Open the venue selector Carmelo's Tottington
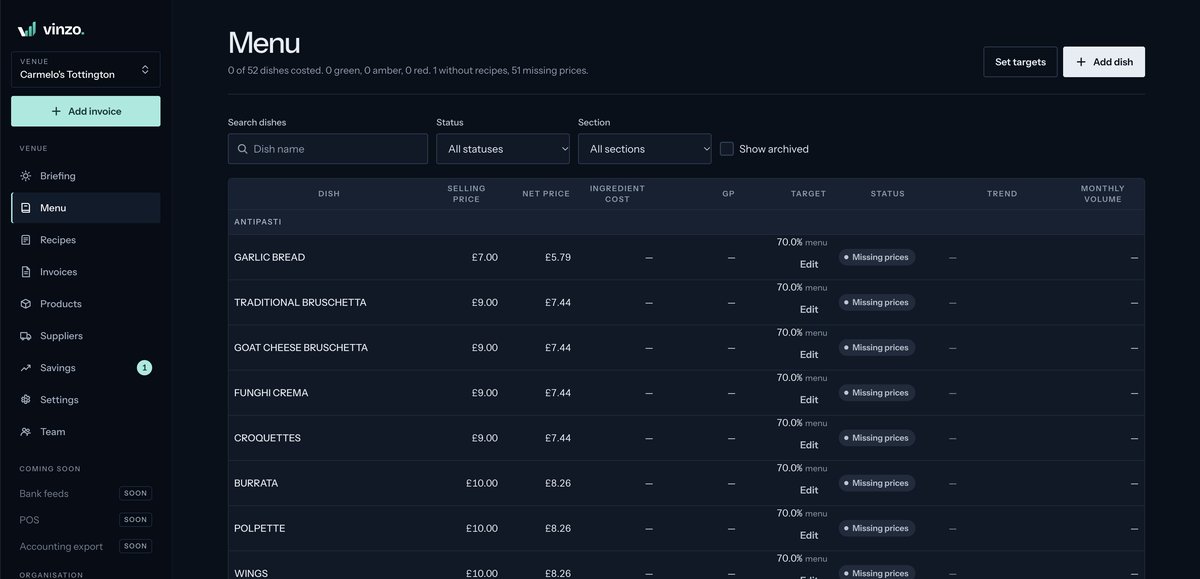The image size is (1200, 579). [85, 69]
